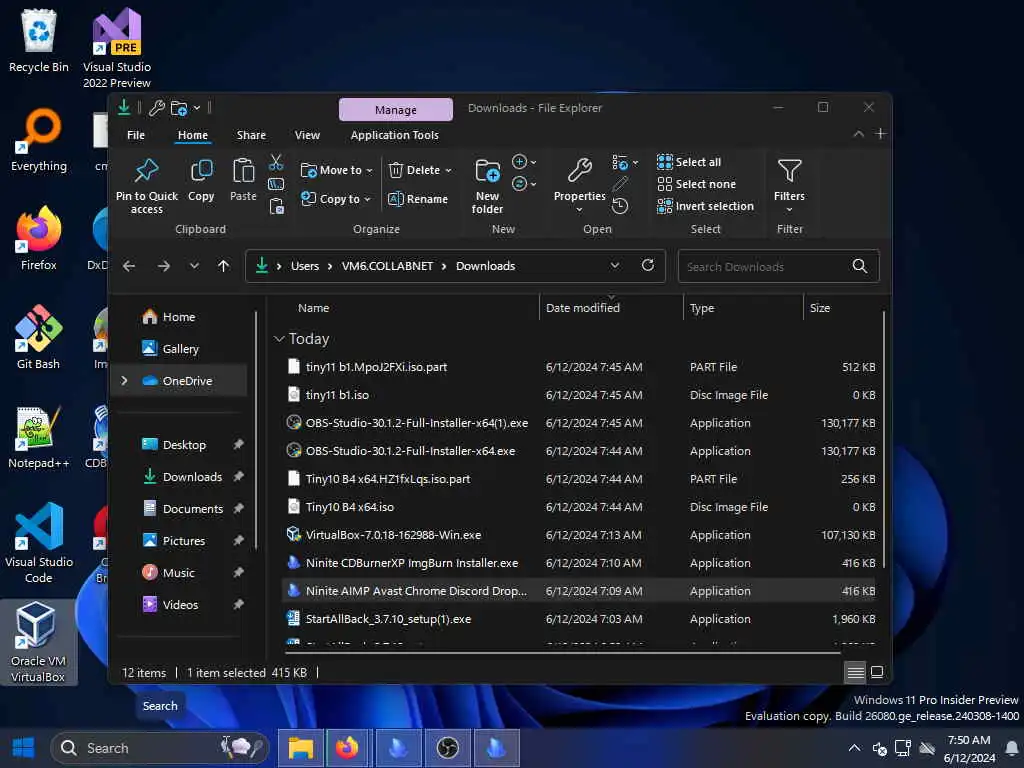Select the Firefox desktop icon

point(39,238)
